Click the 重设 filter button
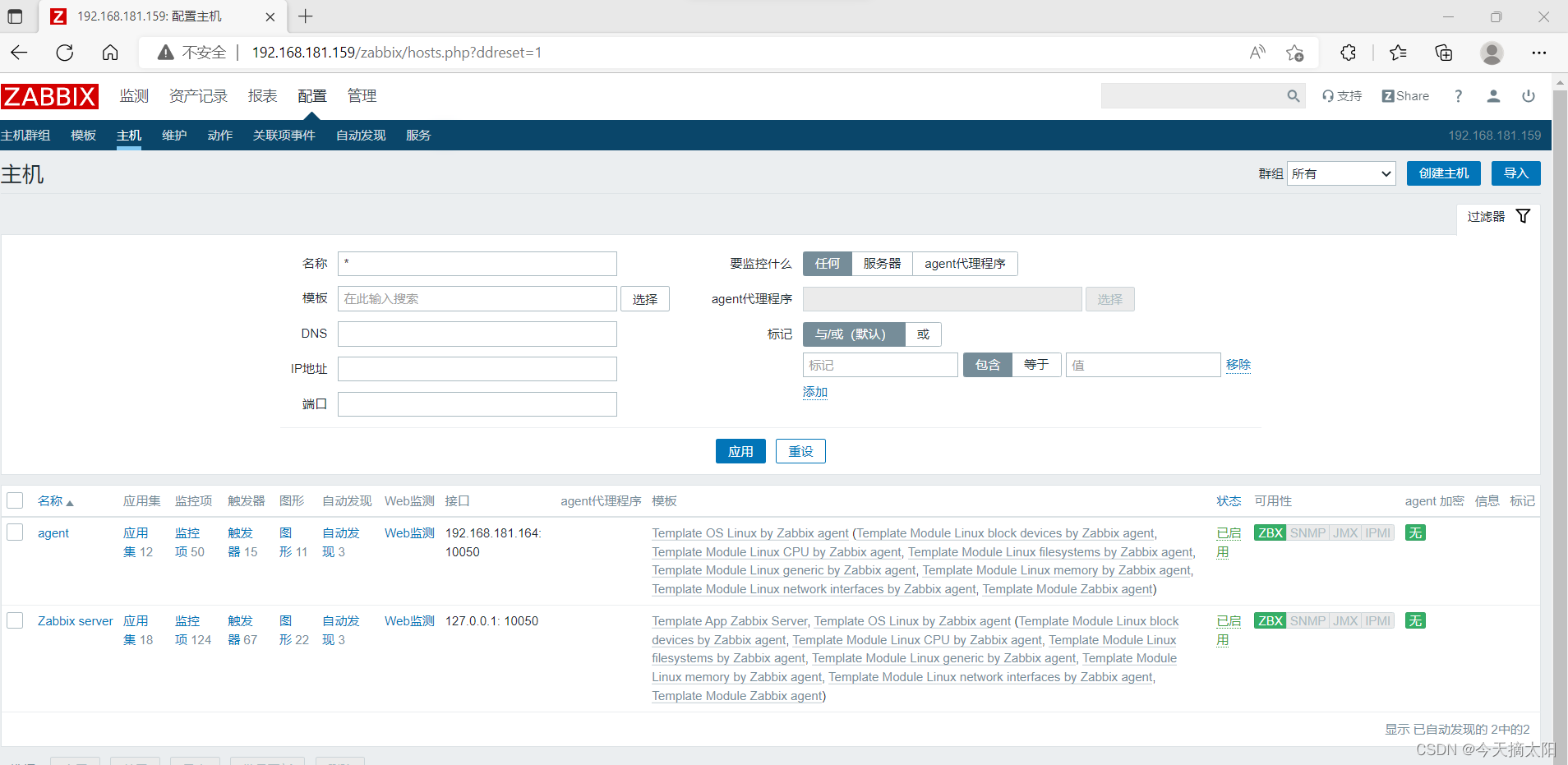 (800, 451)
